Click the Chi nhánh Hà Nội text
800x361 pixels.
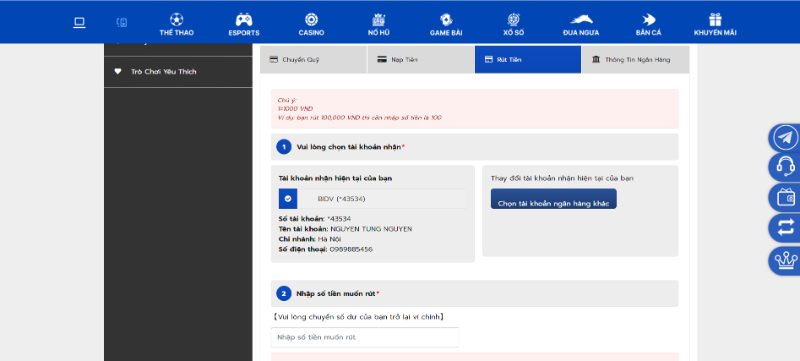click(310, 239)
